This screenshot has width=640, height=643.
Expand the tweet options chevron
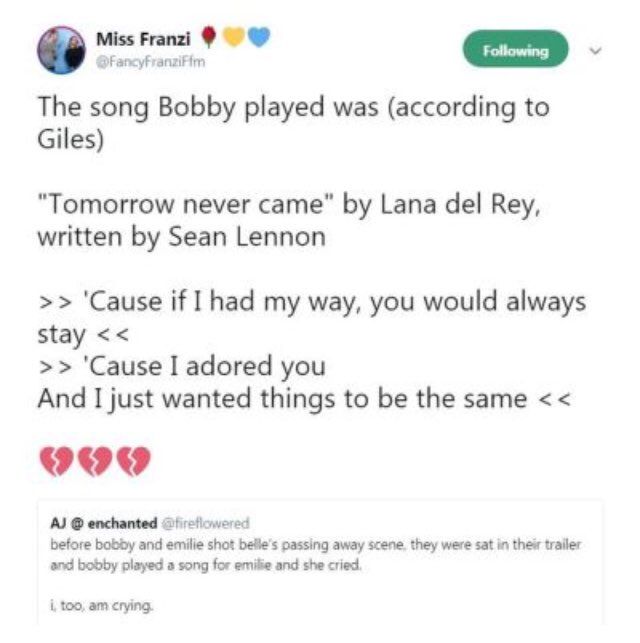coord(598,48)
